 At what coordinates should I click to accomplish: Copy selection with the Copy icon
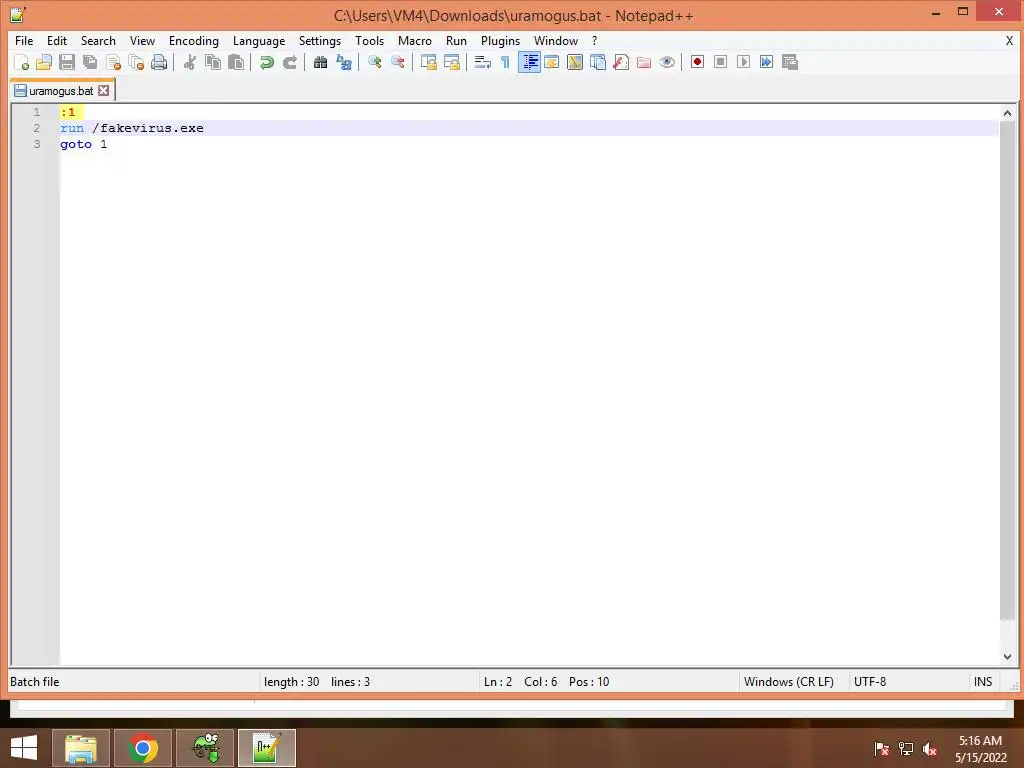213,62
